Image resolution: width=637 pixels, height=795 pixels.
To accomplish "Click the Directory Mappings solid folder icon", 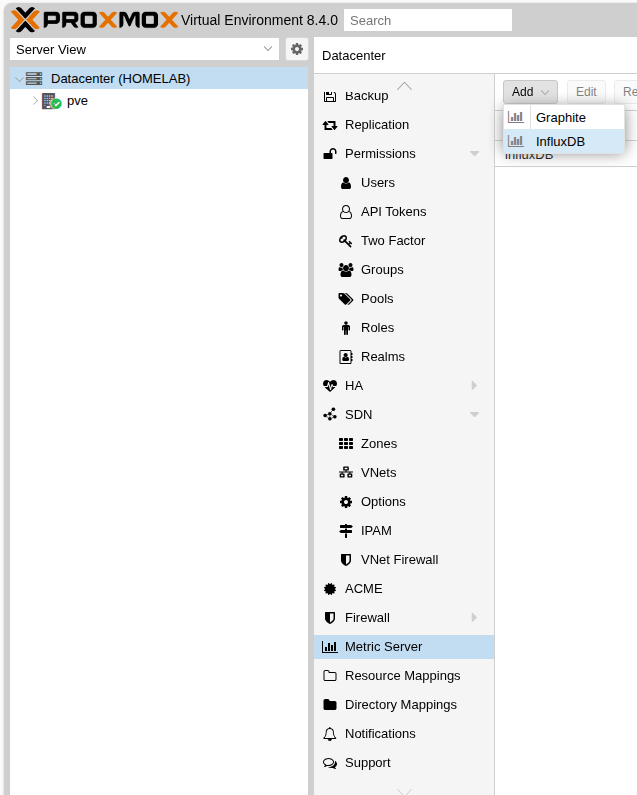I will 330,705.
